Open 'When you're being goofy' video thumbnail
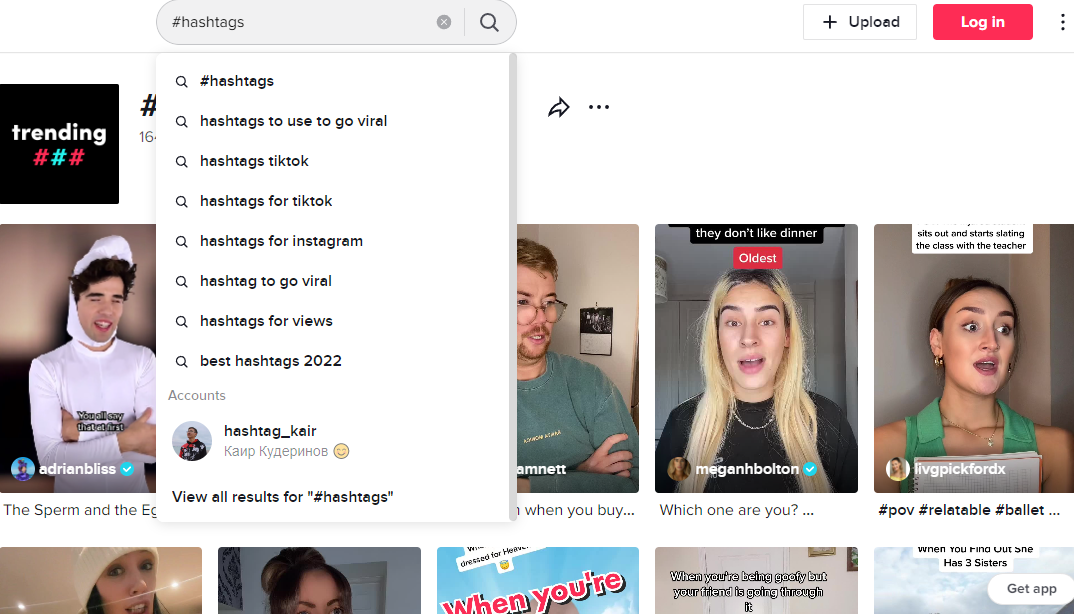Viewport: 1074px width, 614px height. 756,580
